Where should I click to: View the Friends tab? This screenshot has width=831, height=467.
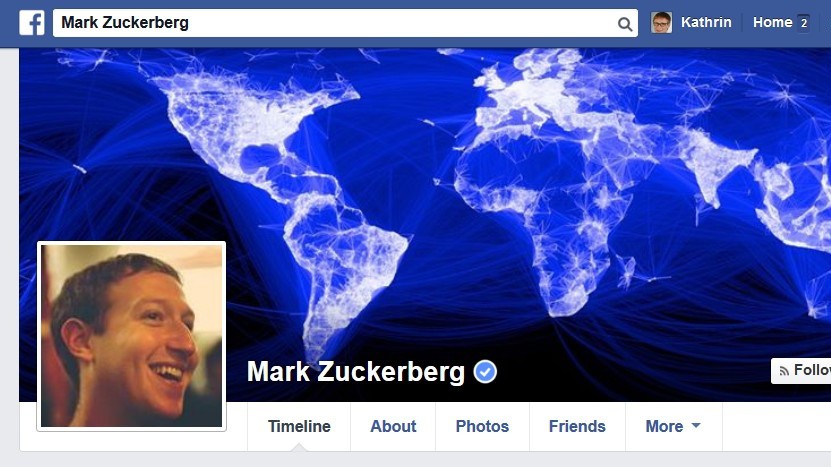(x=577, y=426)
